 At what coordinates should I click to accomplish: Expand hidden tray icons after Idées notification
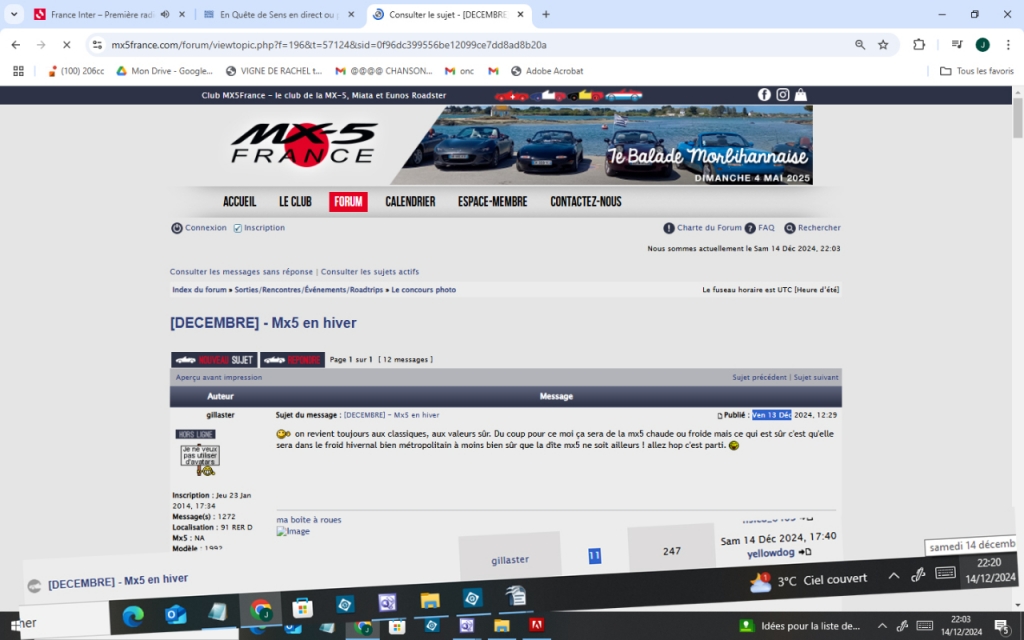[x=882, y=626]
